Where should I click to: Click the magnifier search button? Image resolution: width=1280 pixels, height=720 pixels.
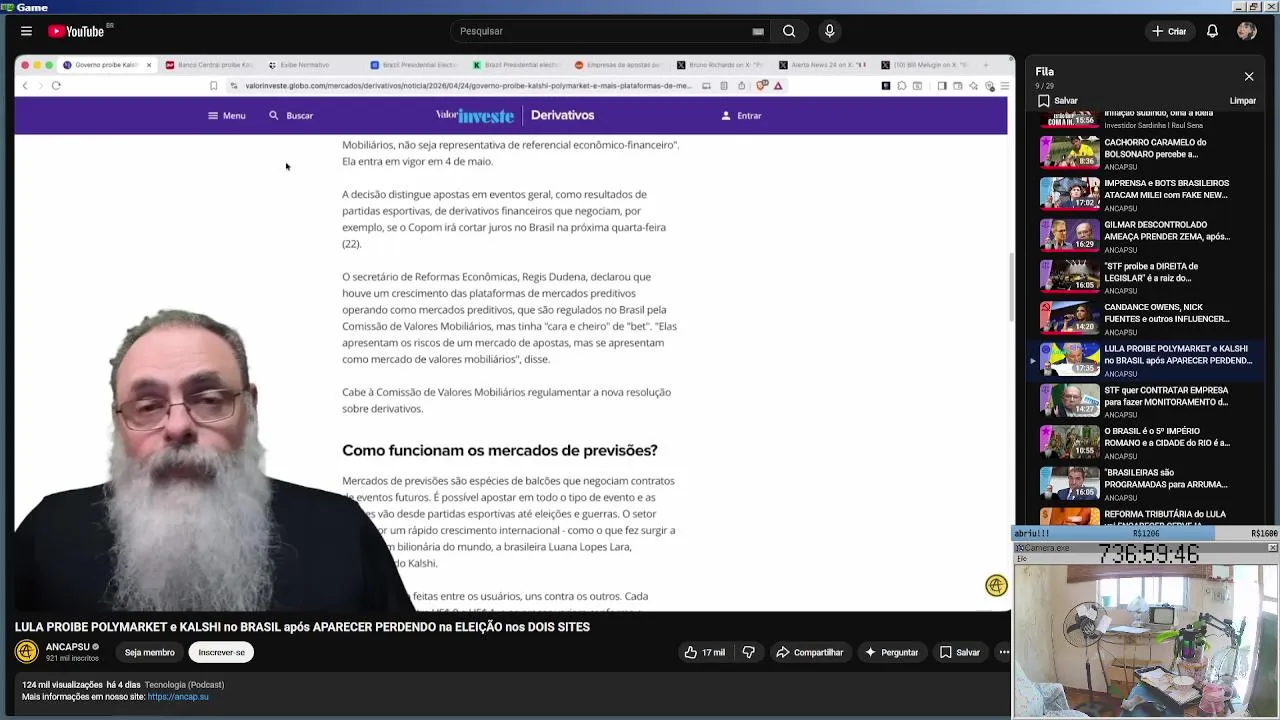click(789, 31)
